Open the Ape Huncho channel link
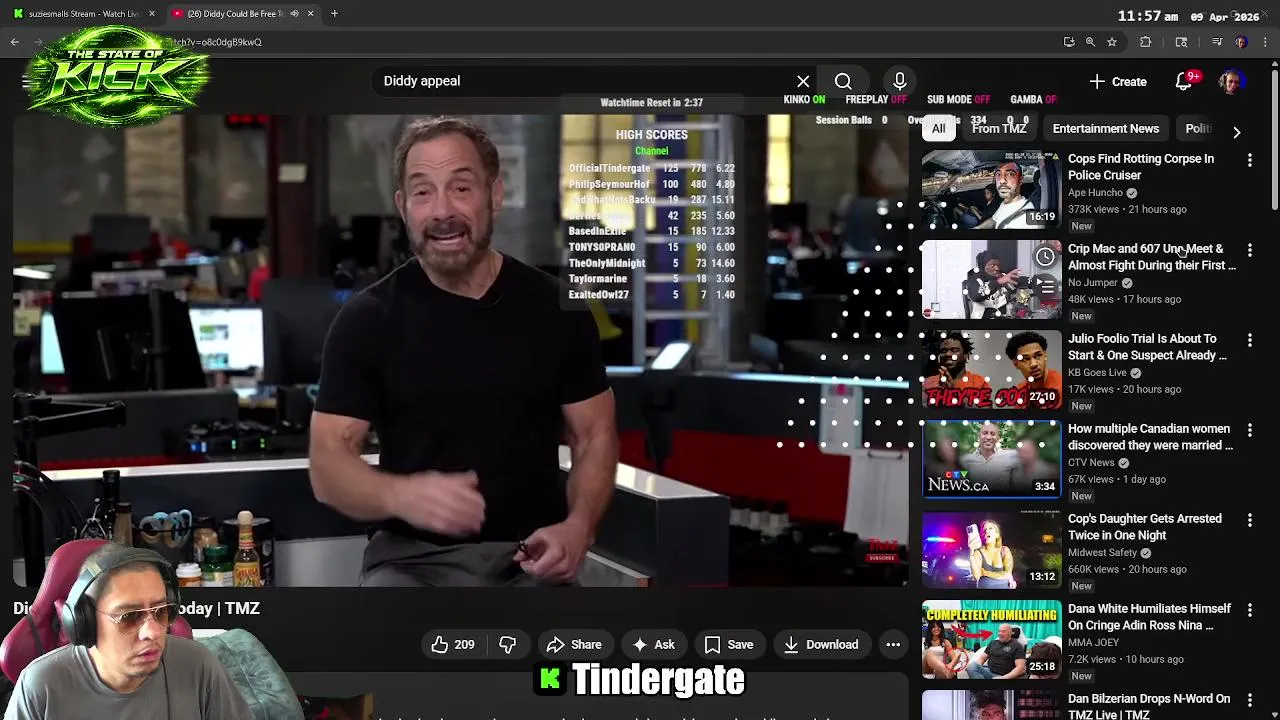This screenshot has width=1280, height=720. coord(1095,193)
